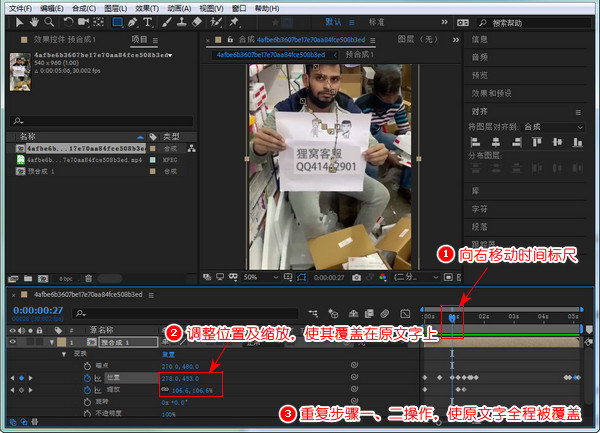Click the 搜索帮助 search field
The image size is (600, 433).
click(534, 23)
